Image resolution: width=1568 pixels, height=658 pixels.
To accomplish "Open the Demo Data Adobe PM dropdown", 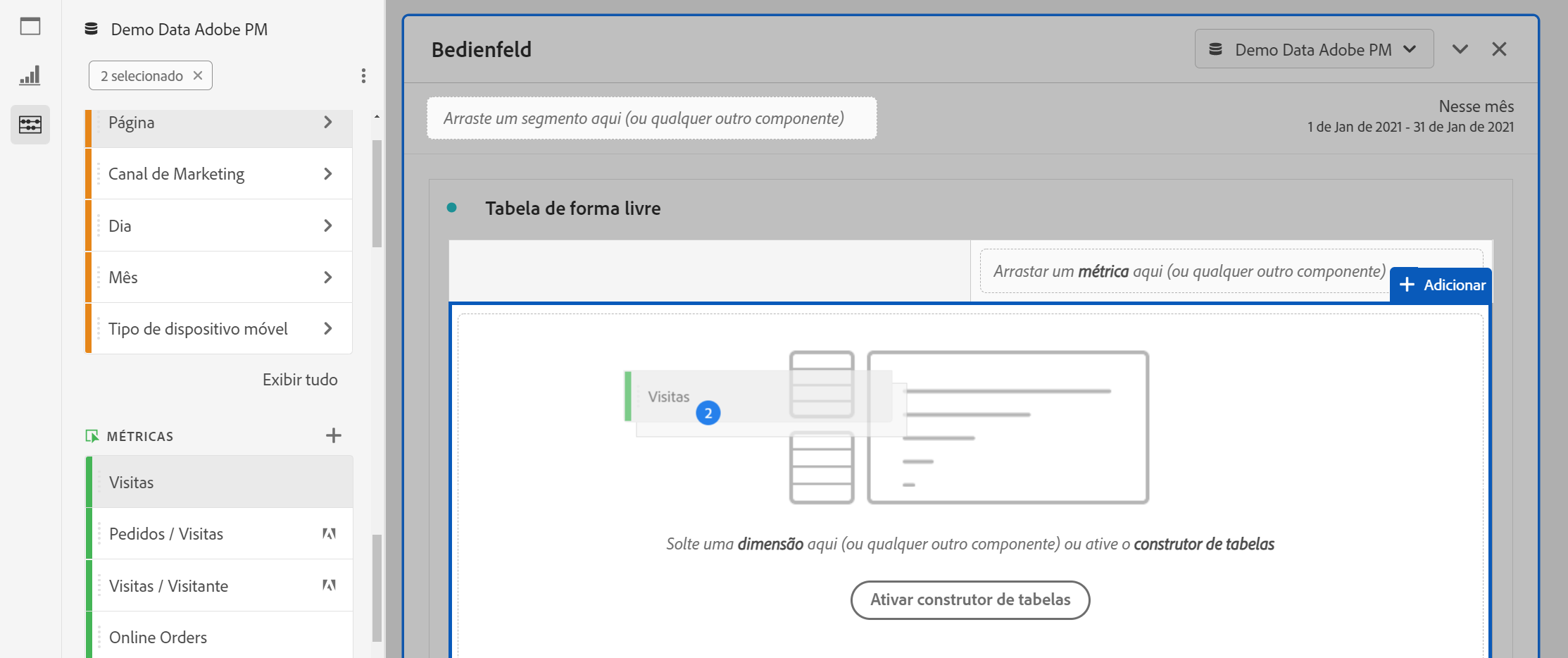I will [1314, 49].
